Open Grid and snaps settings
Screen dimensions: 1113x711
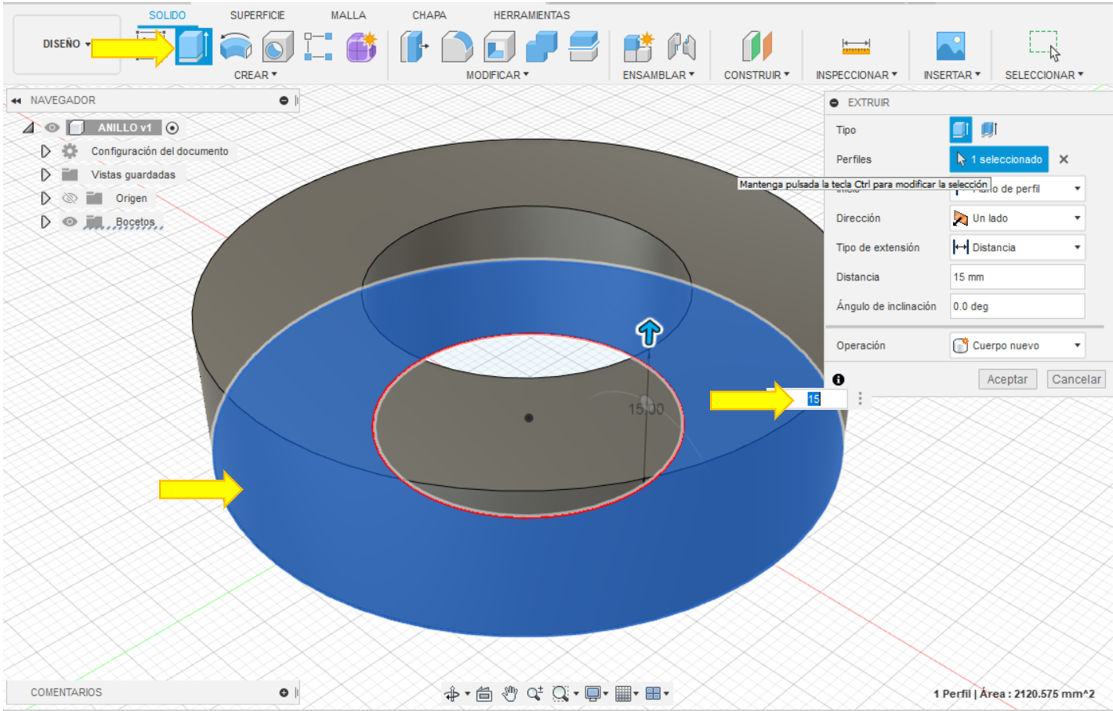coord(623,693)
